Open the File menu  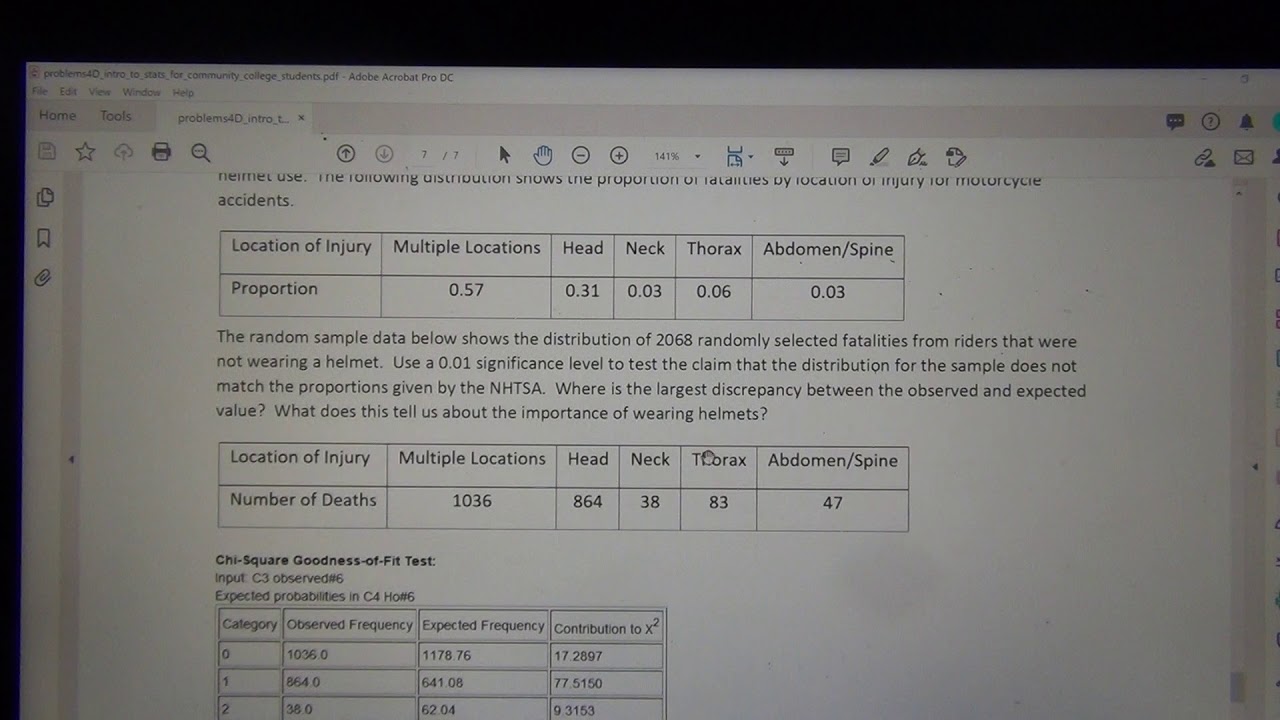point(39,92)
